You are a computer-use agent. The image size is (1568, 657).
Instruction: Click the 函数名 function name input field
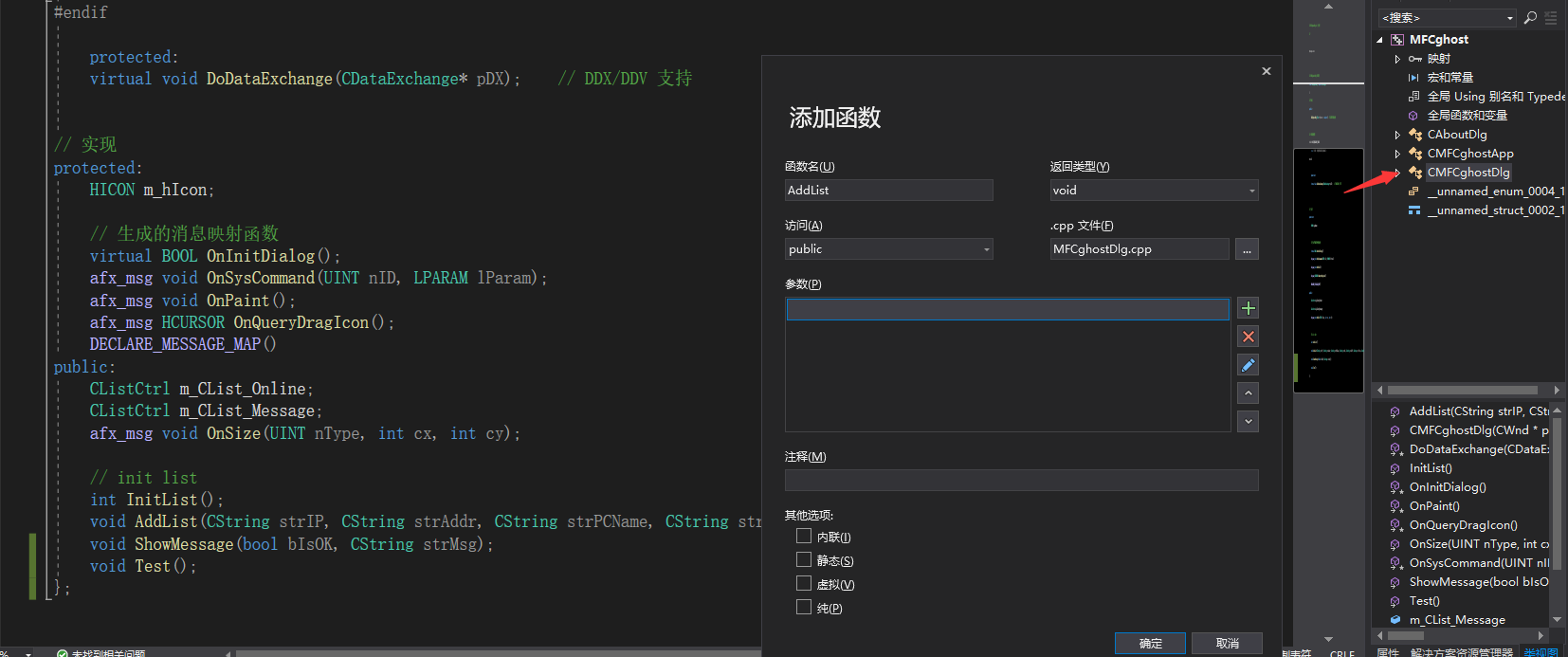tap(888, 191)
